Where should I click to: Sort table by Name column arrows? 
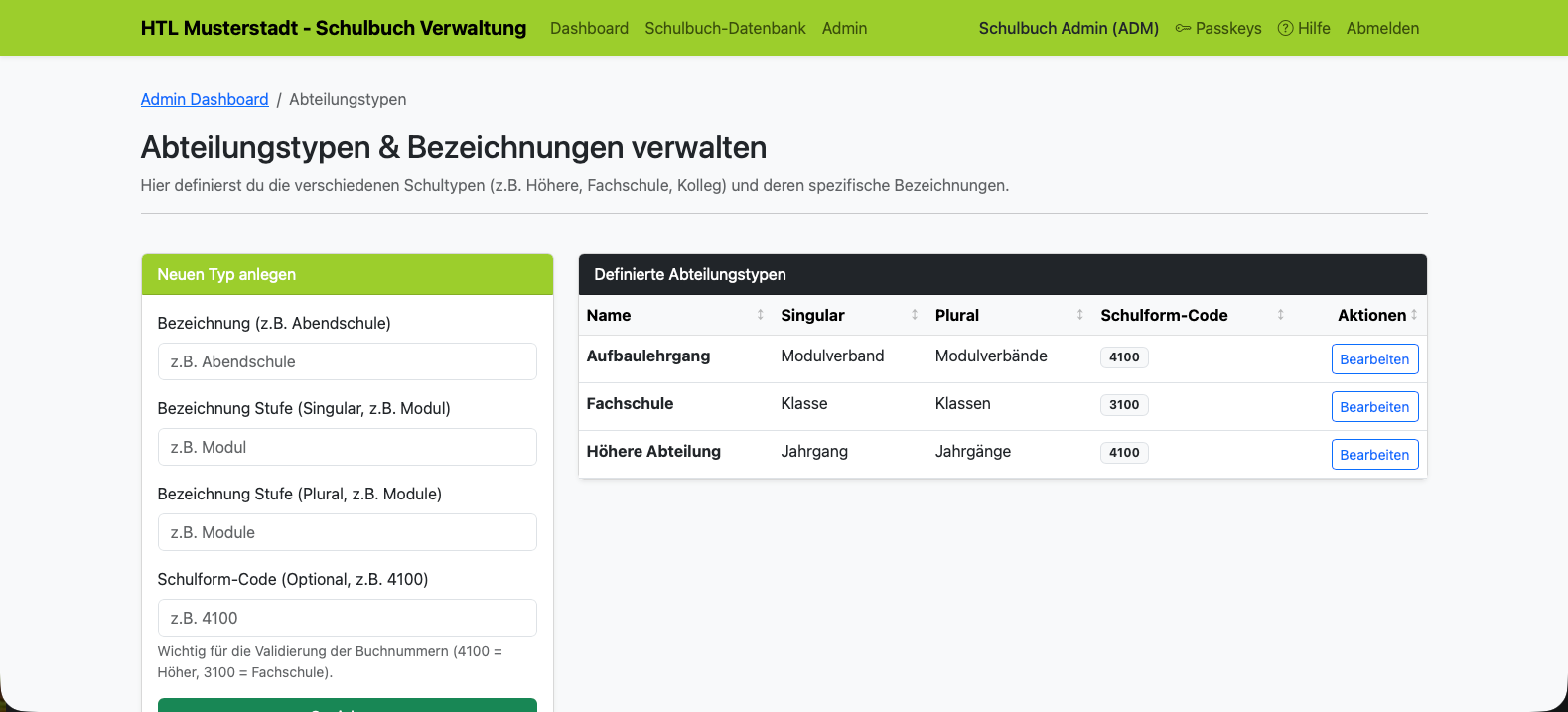point(761,315)
